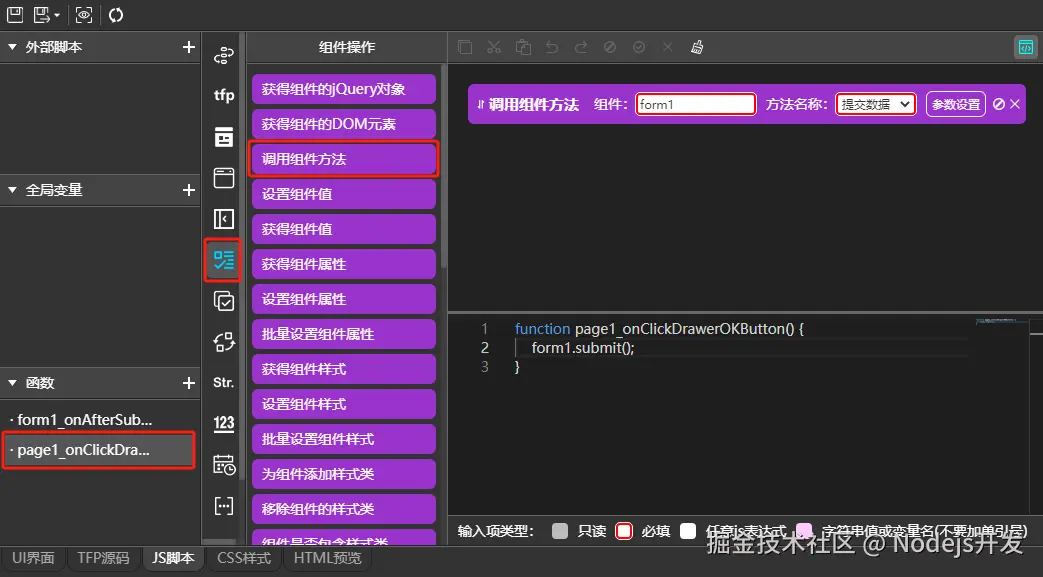Collapse the 外部脚本 section
Image resolution: width=1043 pixels, height=577 pixels.
[12, 47]
